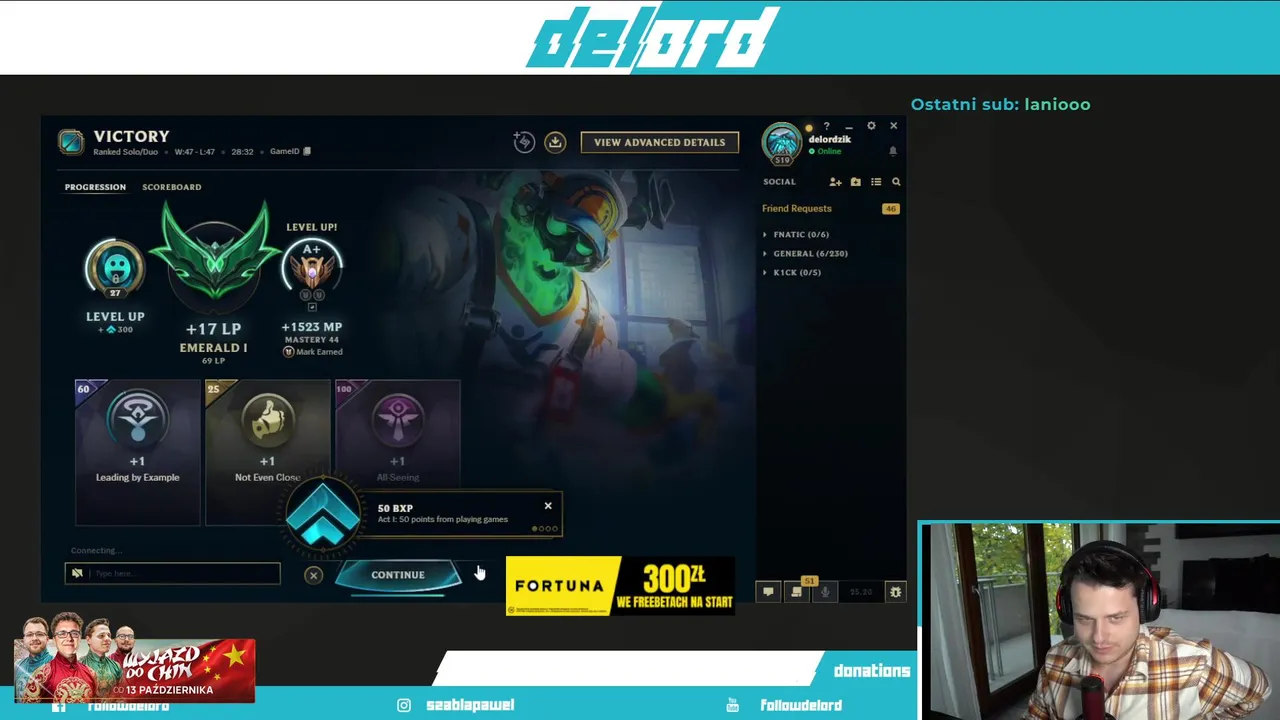Click the Continue button
The width and height of the screenshot is (1280, 720).
(398, 575)
